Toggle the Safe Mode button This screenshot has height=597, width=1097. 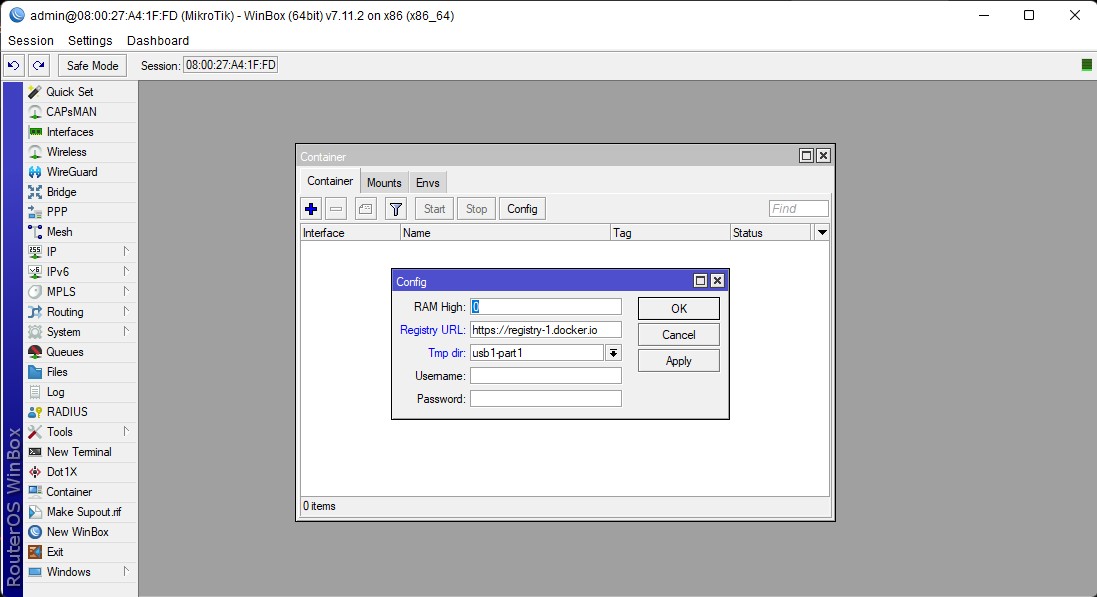pyautogui.click(x=92, y=65)
